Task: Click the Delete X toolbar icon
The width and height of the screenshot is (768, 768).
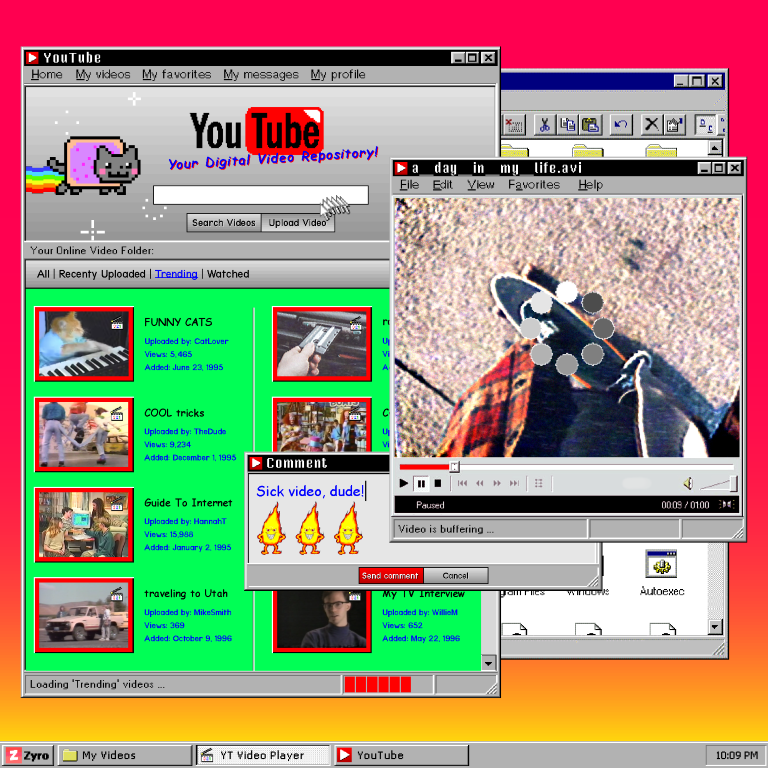Action: [651, 124]
